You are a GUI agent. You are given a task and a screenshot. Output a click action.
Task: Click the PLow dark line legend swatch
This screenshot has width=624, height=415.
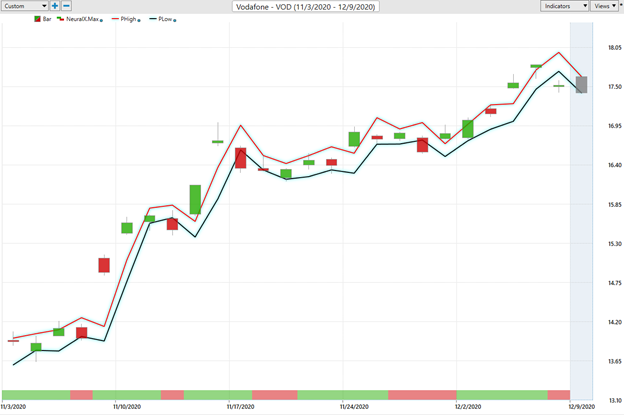[153, 19]
